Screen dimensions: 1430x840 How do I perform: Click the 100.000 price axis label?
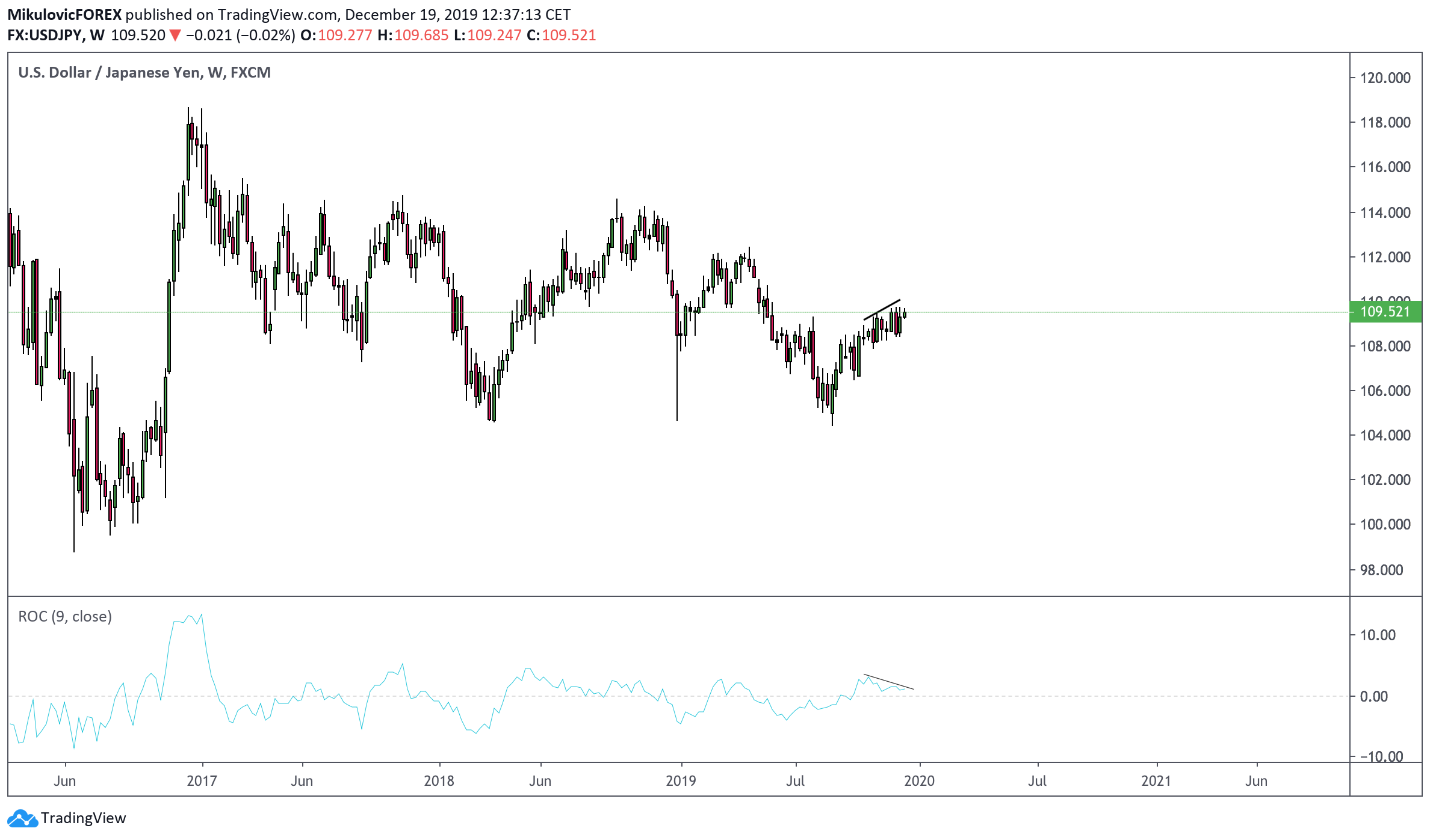pos(1385,524)
